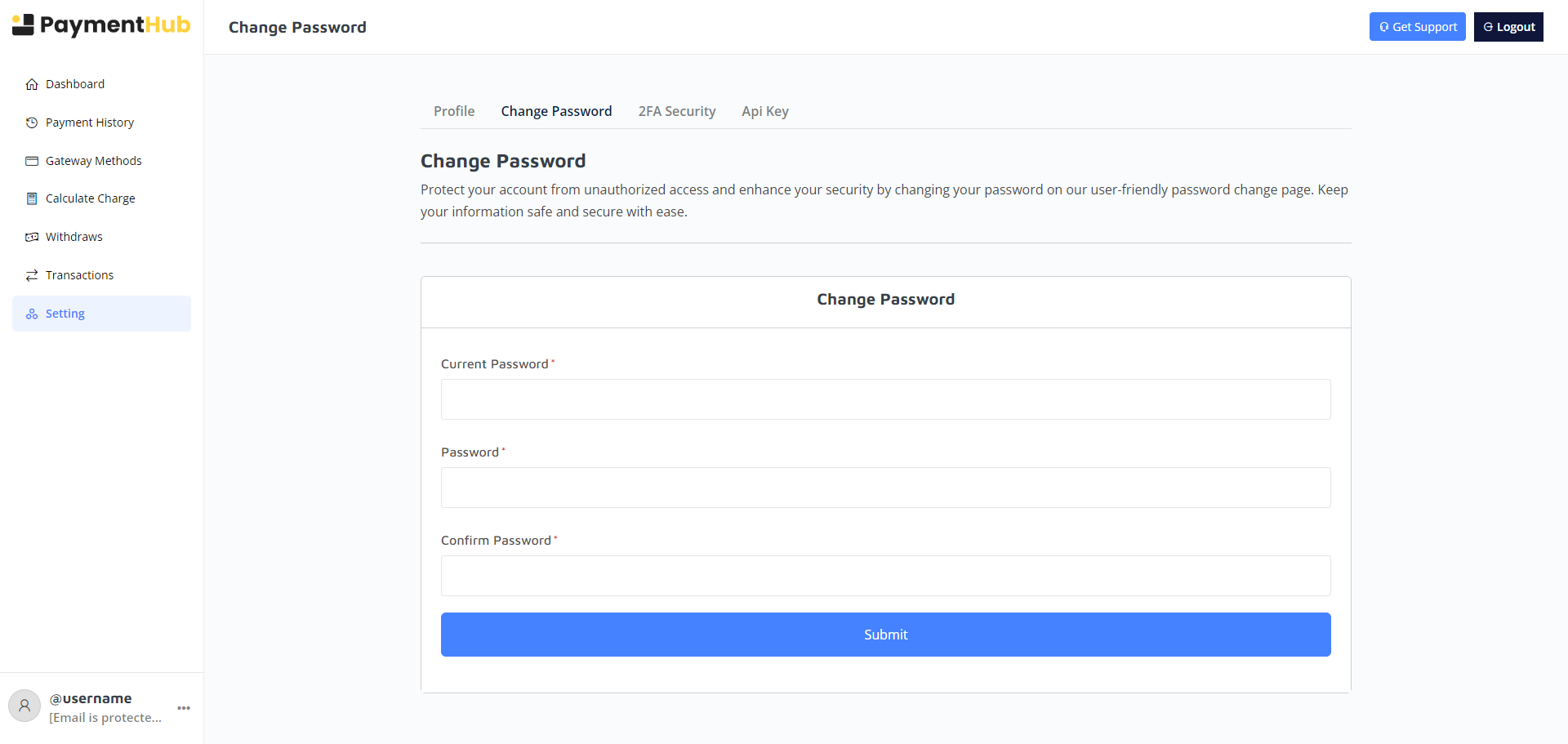This screenshot has width=1568, height=744.
Task: Click the Payment History clock icon
Action: [32, 123]
